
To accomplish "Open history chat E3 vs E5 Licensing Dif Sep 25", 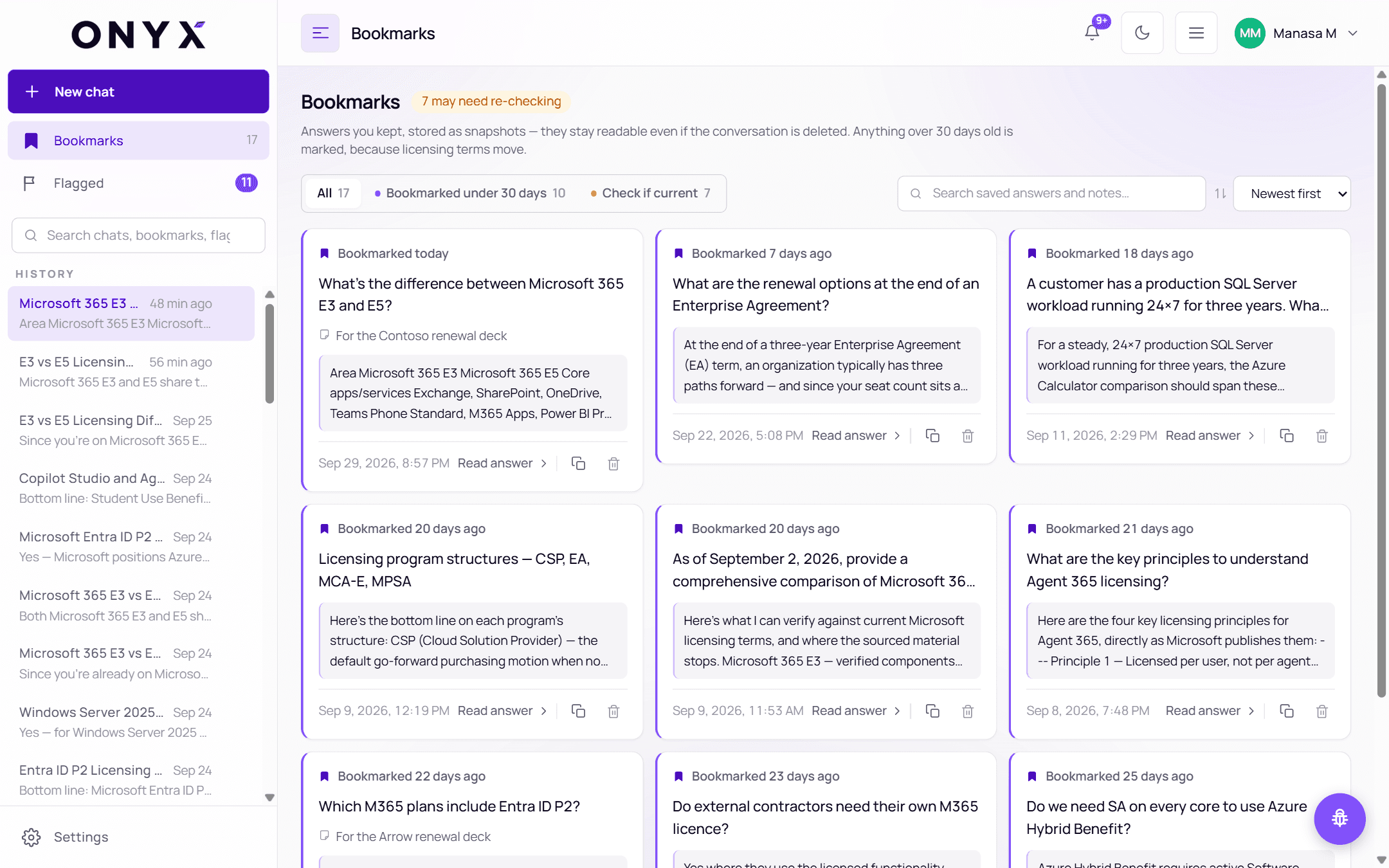I will [x=131, y=430].
